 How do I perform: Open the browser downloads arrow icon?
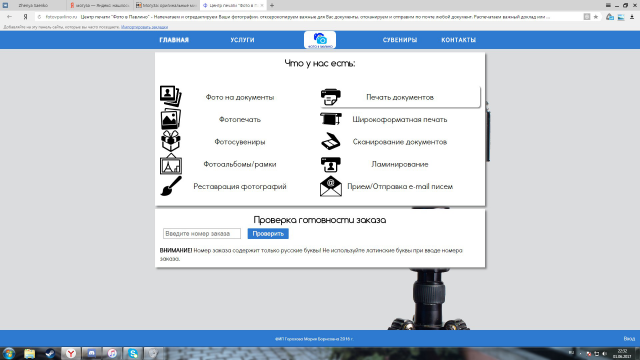[x=632, y=17]
